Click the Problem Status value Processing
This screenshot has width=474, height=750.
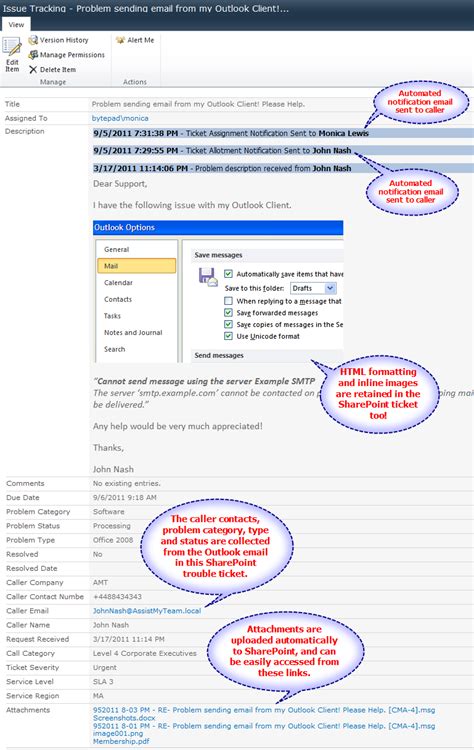click(111, 526)
